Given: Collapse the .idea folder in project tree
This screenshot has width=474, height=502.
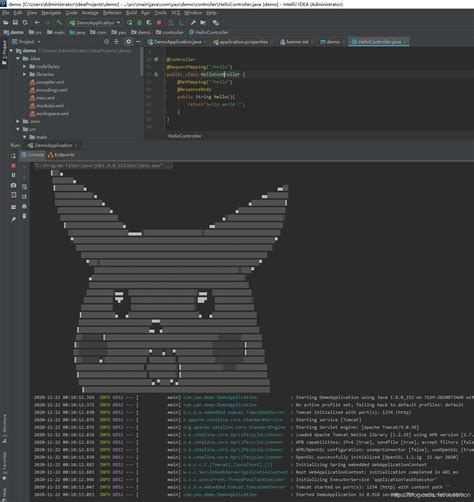Looking at the screenshot, I should click(x=18, y=59).
